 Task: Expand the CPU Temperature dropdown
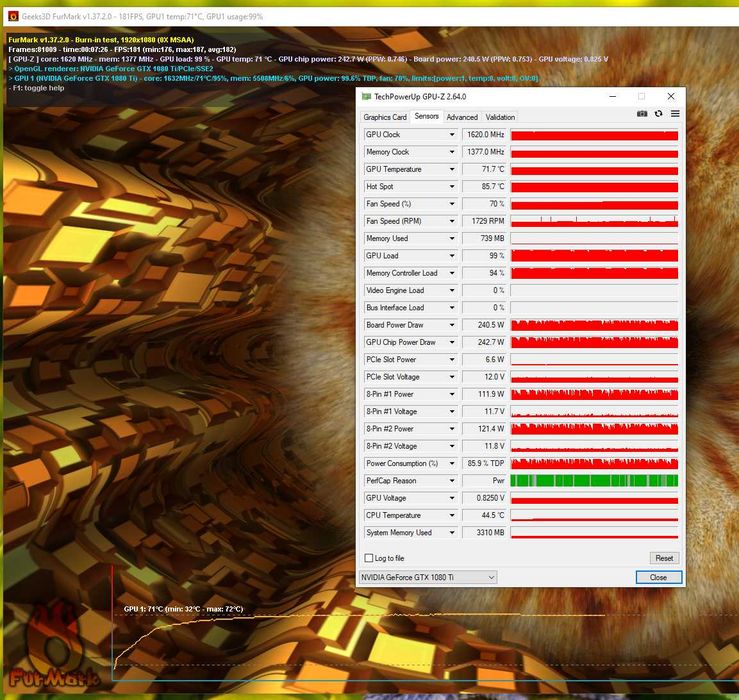coord(452,515)
